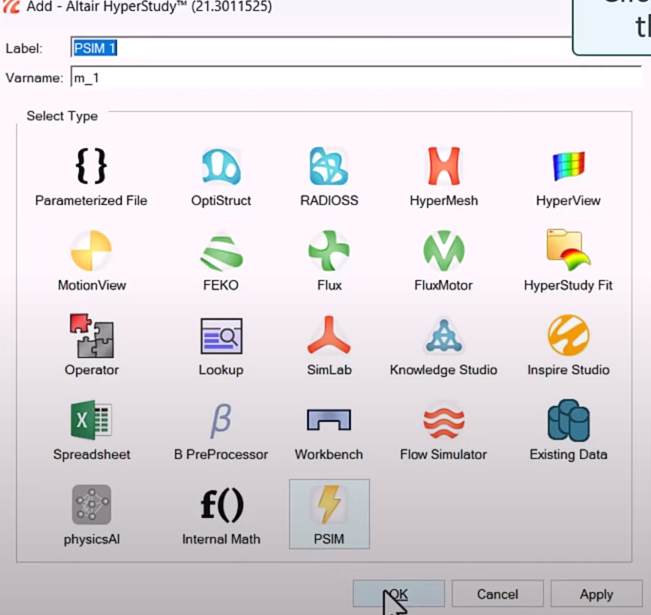
Task: Pick the HyperStudy Fit type
Action: point(568,250)
